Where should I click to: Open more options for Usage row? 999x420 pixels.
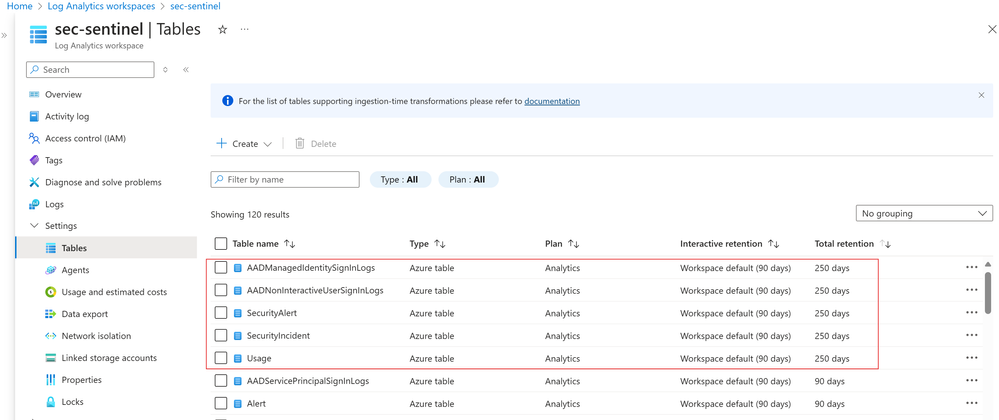click(x=972, y=358)
